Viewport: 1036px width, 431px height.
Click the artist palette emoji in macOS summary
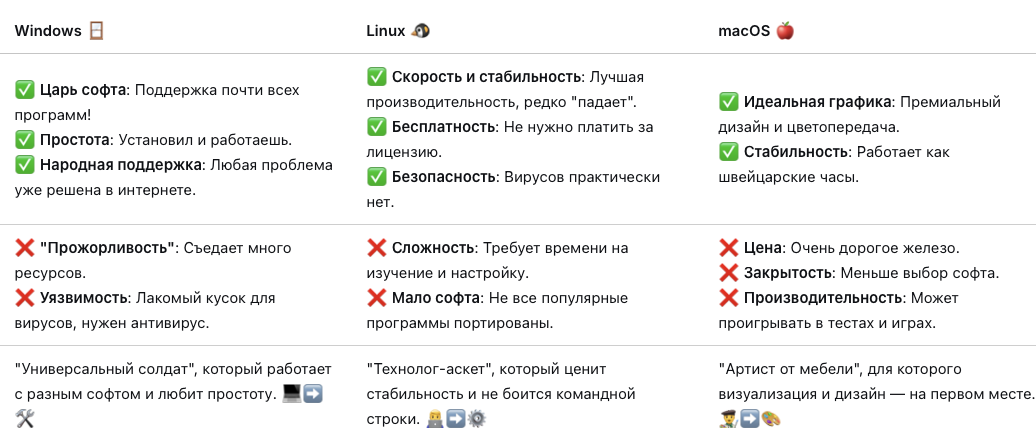(x=770, y=418)
